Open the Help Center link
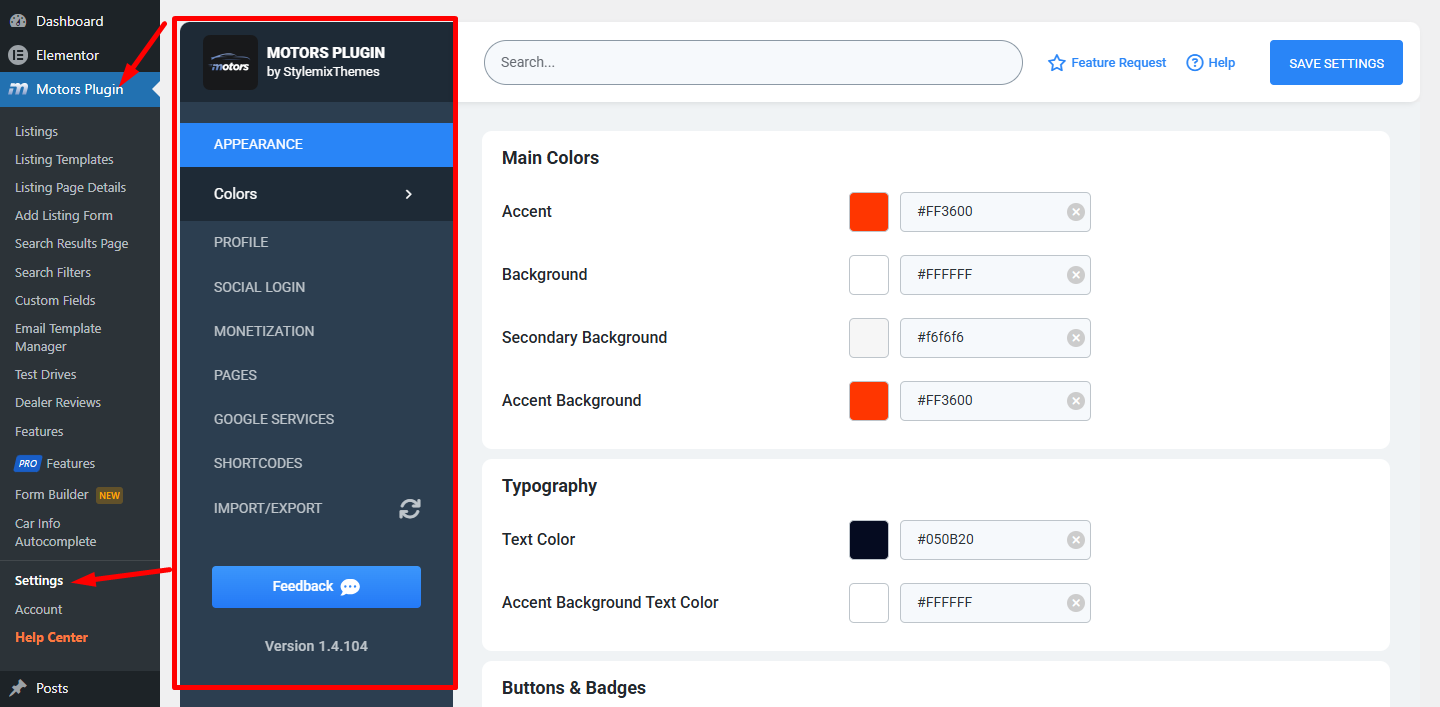The image size is (1440, 707). 51,637
